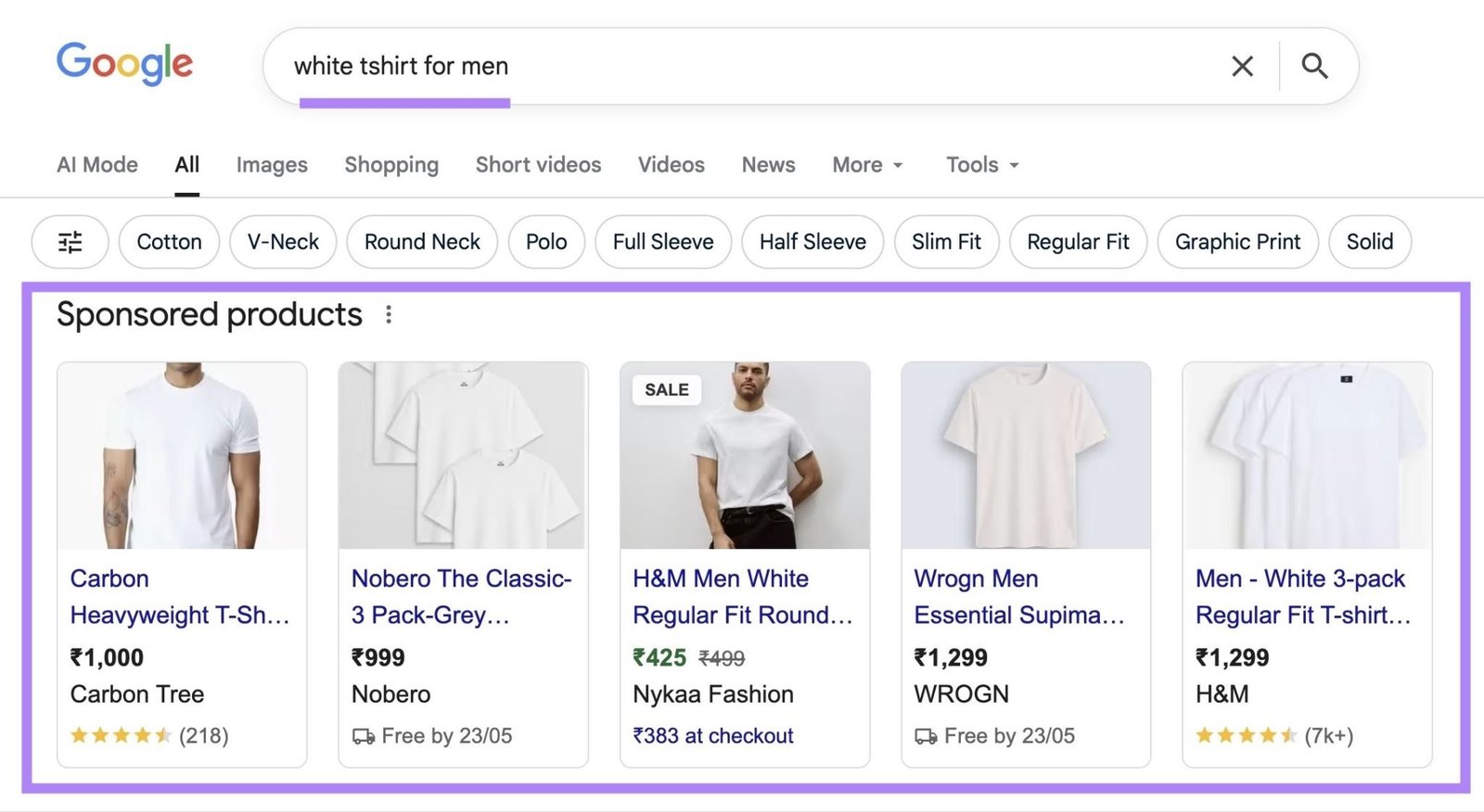1484x812 pixels.
Task: Click Carbon Tree star rating (218)
Action: (149, 736)
